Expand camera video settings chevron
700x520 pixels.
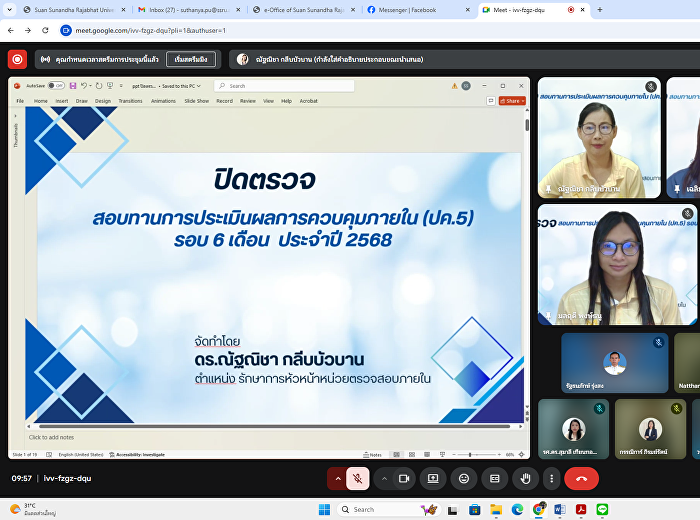384,478
